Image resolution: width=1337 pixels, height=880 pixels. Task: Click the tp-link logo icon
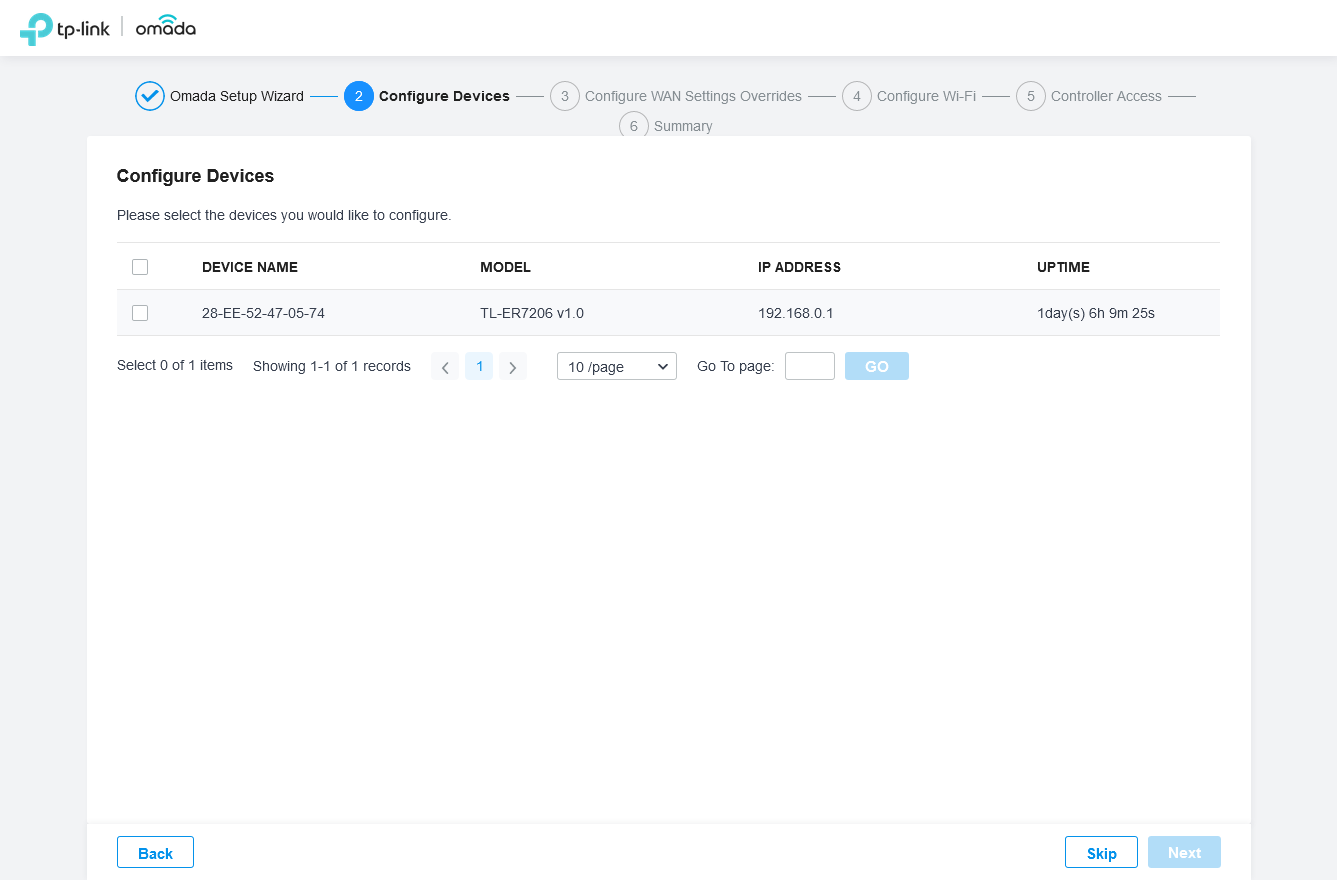36,29
